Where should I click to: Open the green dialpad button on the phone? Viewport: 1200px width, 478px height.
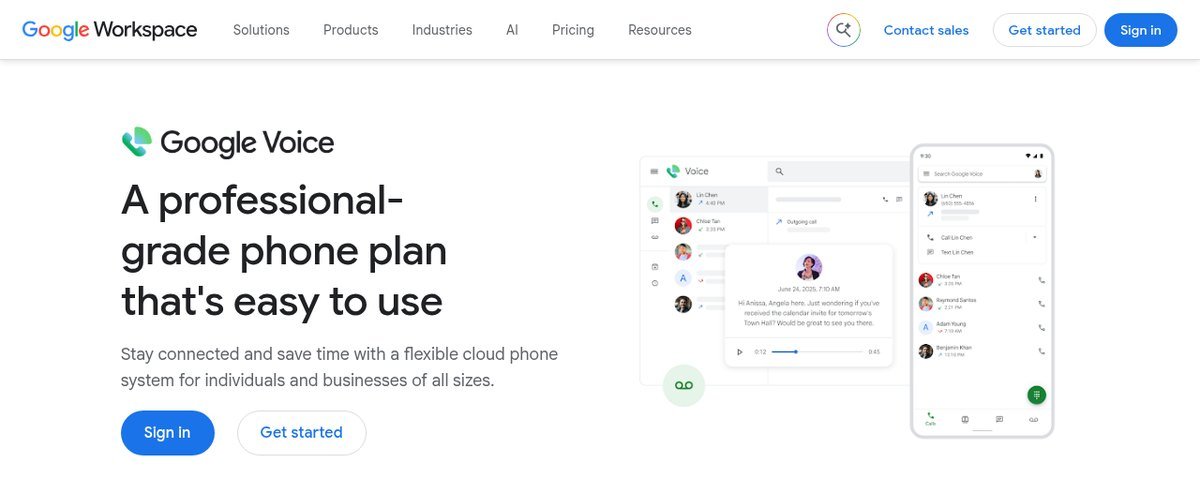1037,395
